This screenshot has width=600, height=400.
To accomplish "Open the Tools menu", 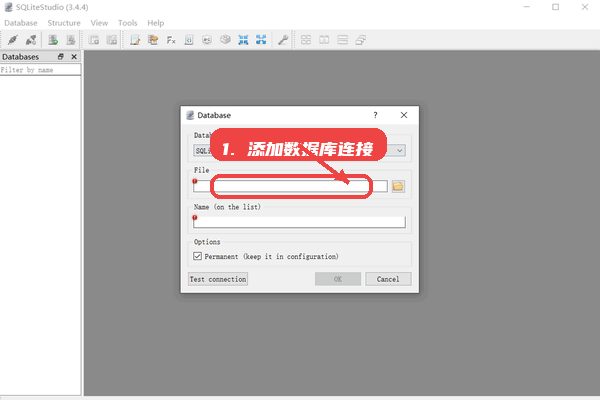I will click(127, 23).
